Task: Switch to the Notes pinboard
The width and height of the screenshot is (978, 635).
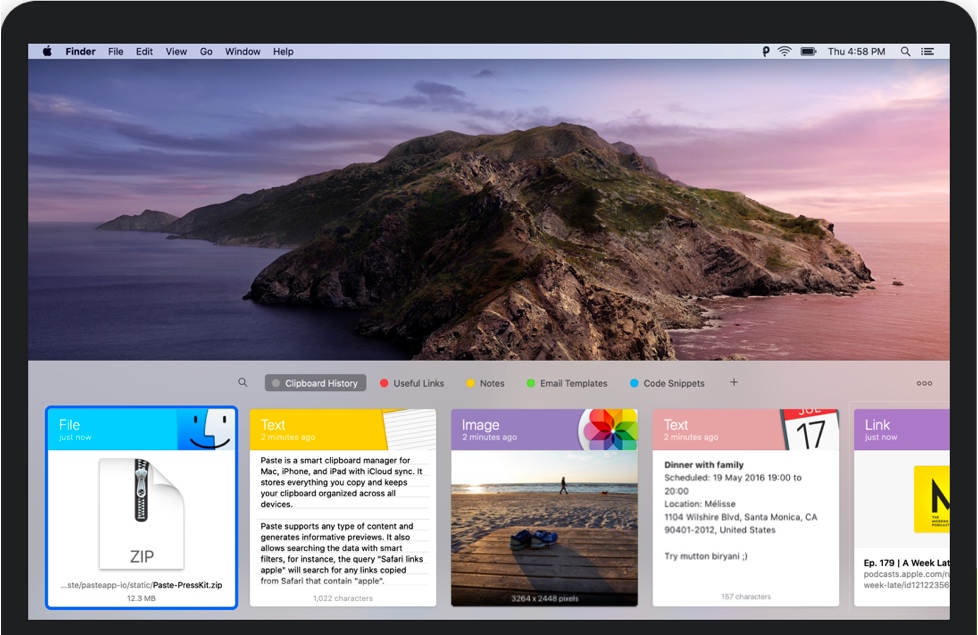Action: [x=486, y=383]
